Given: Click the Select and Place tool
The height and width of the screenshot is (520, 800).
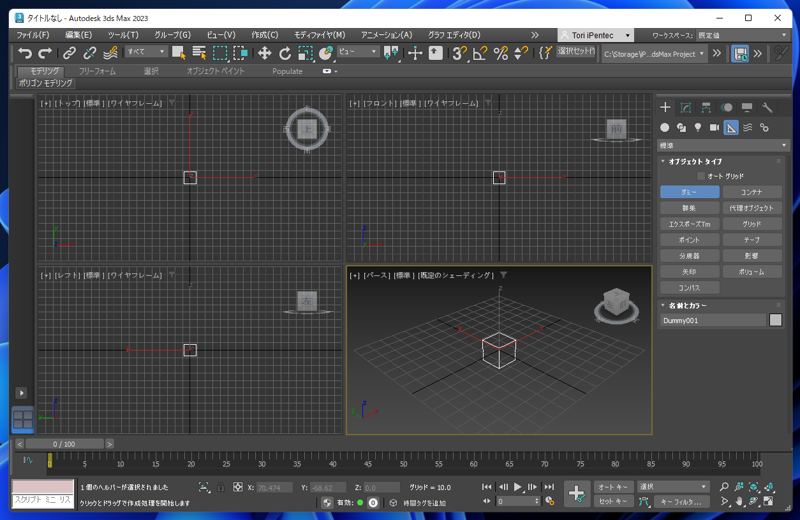Looking at the screenshot, I should (326, 53).
